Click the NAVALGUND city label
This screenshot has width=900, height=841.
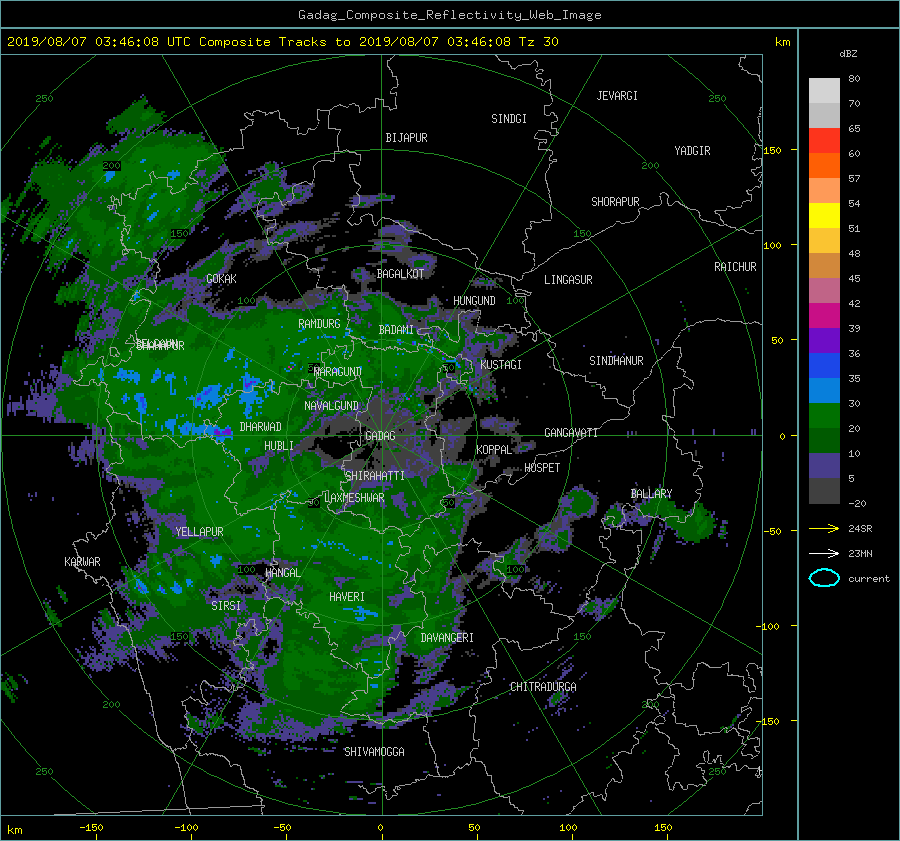pyautogui.click(x=331, y=406)
